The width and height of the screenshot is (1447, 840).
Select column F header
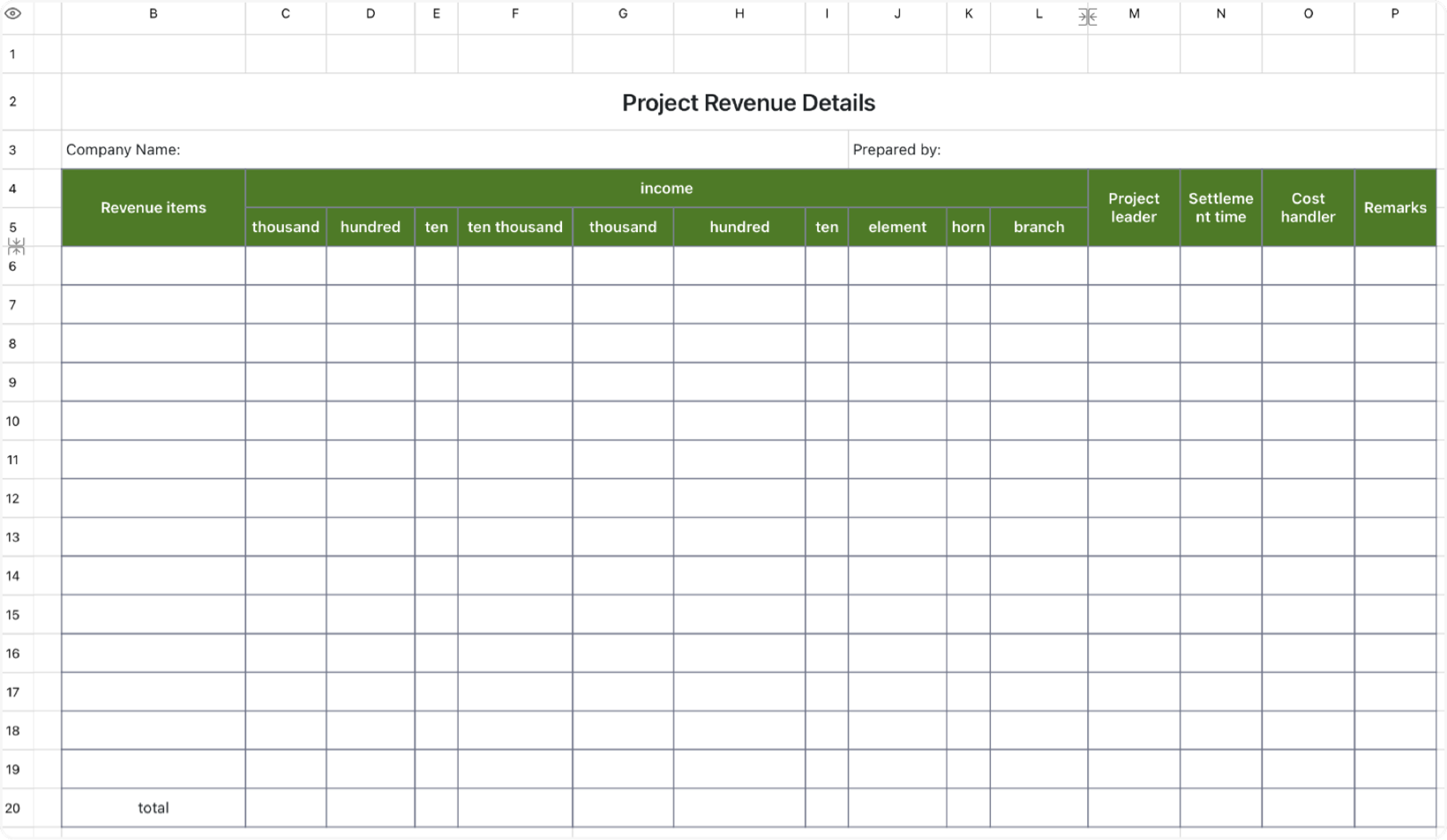[x=515, y=14]
